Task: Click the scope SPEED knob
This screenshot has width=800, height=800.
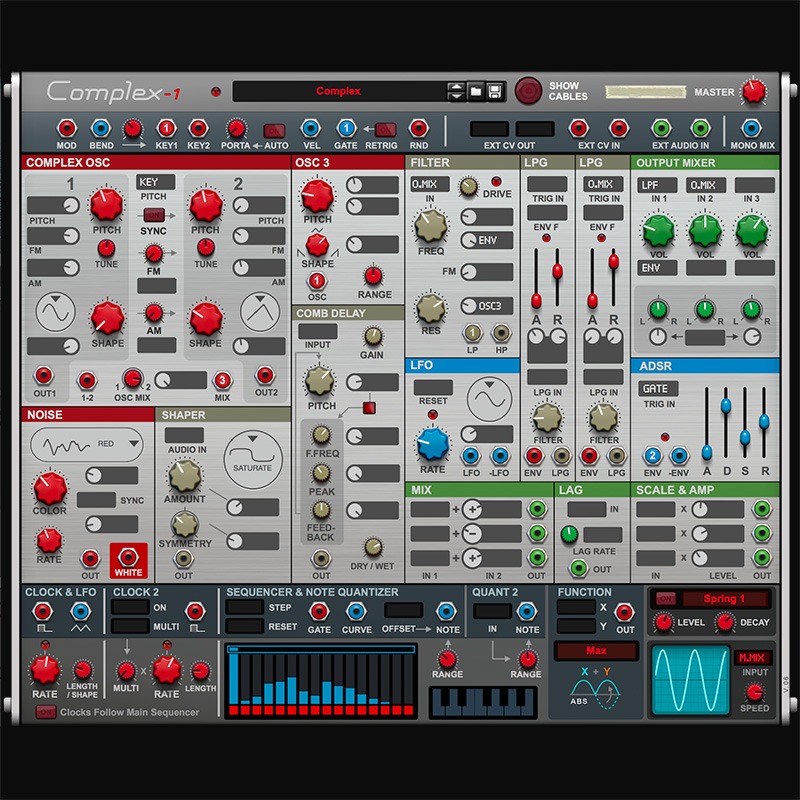Action: pos(754,692)
